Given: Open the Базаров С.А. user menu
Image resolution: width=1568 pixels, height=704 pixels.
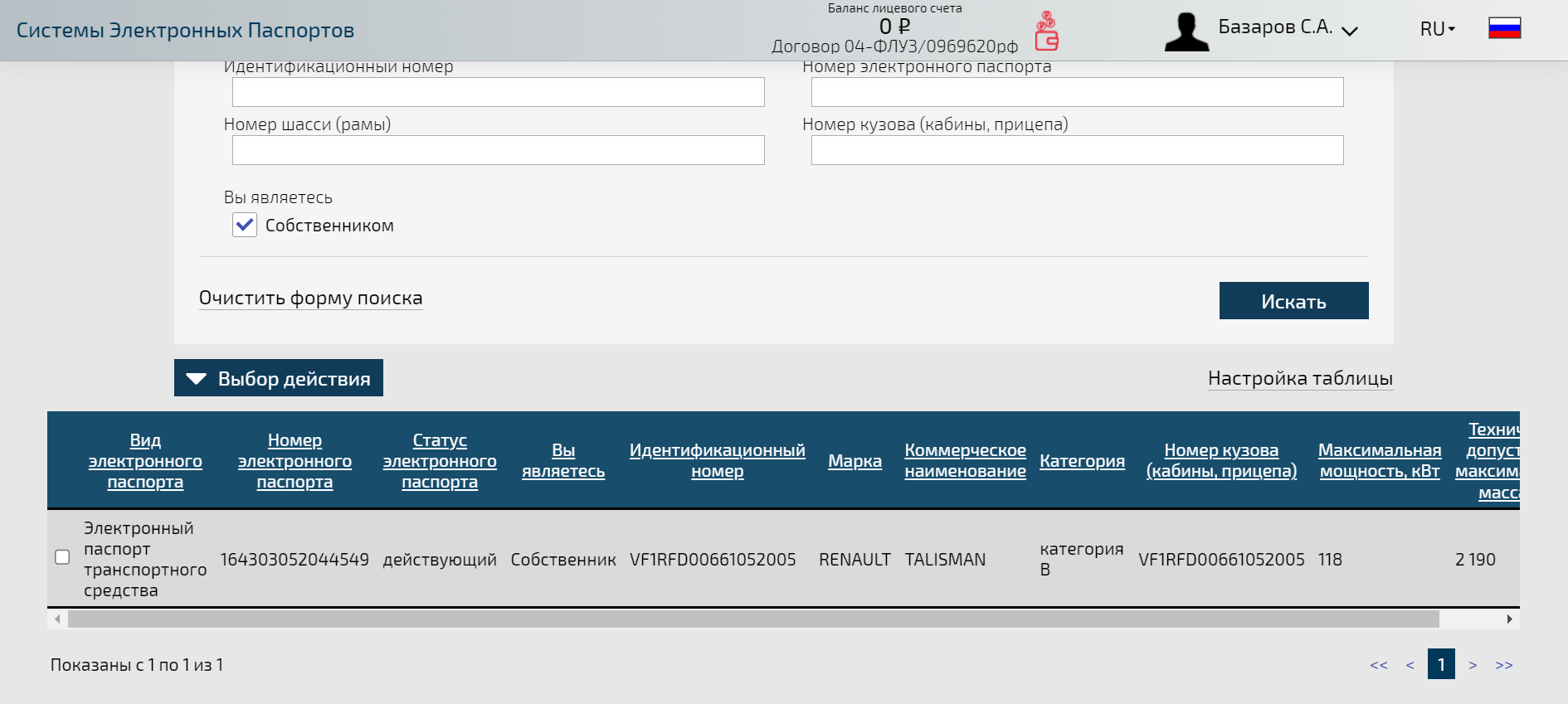Looking at the screenshot, I should click(x=1288, y=27).
